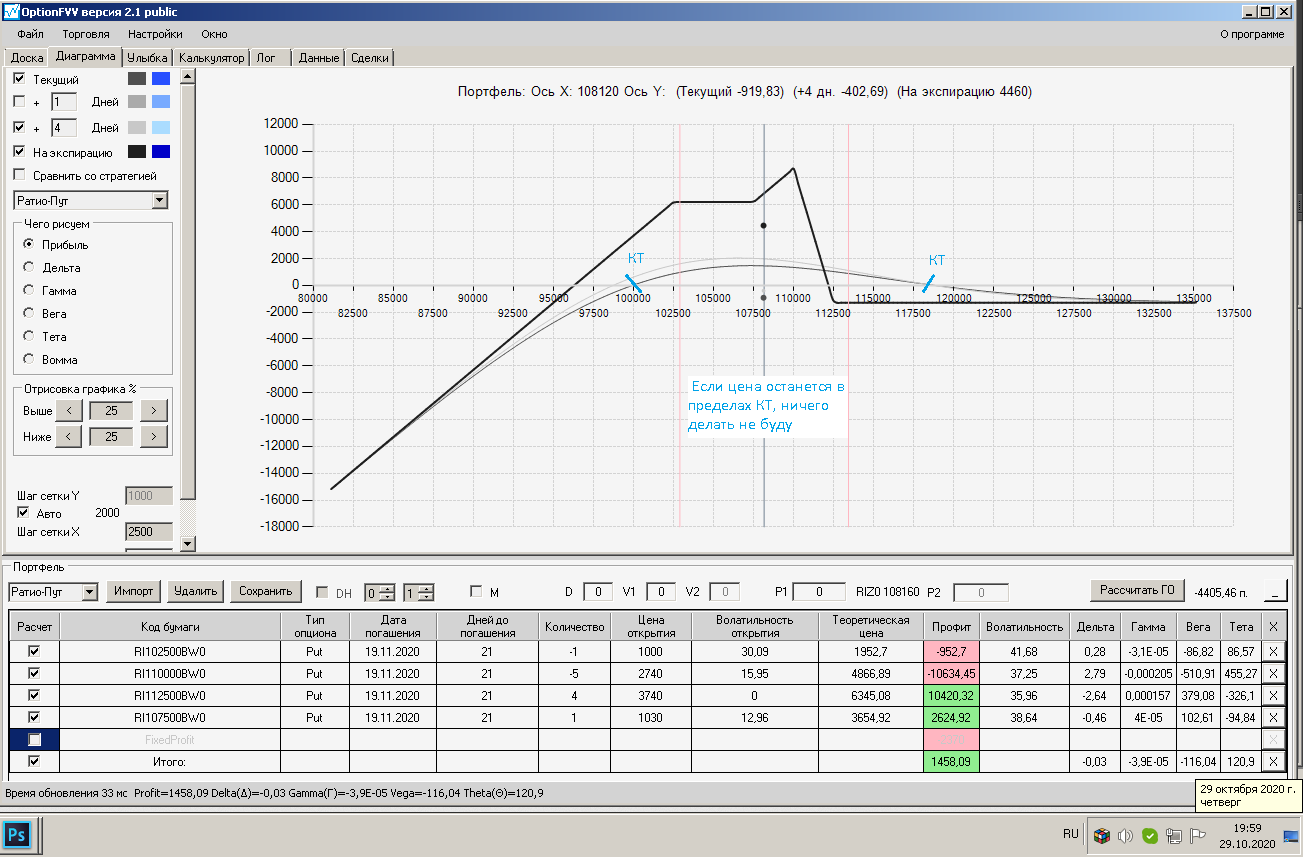The height and width of the screenshot is (857, 1303).
Task: Uncheck the Расчет box for RI102500BW0
Action: tap(35, 651)
